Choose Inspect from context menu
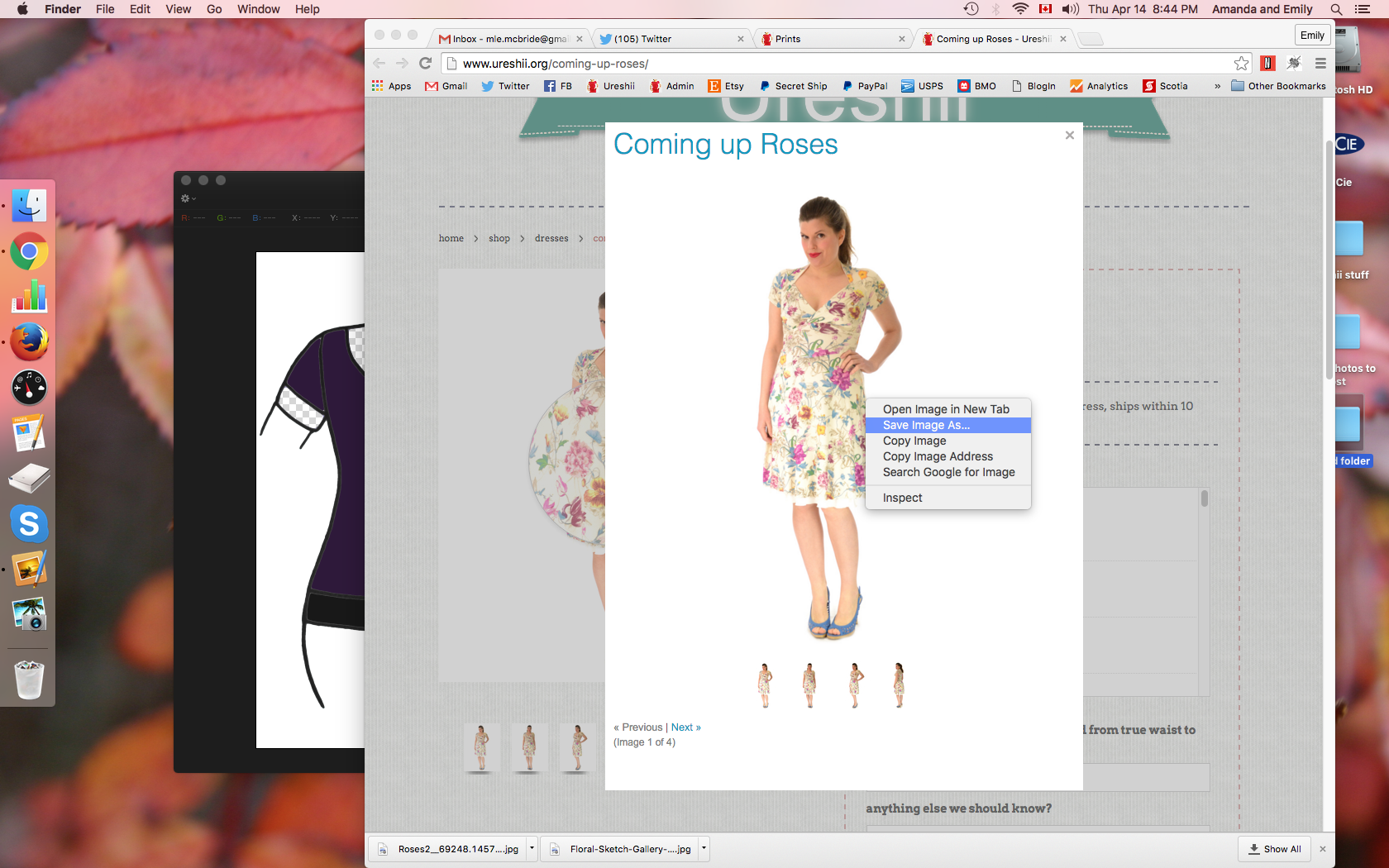 coord(948,498)
